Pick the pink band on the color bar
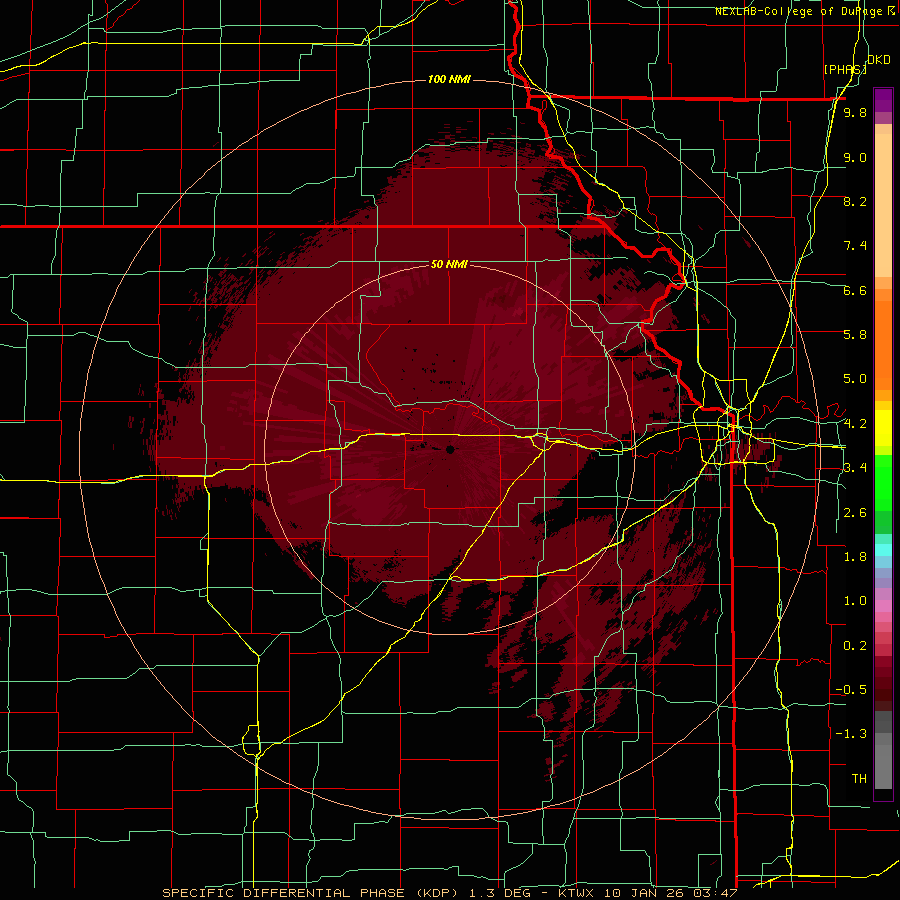Screen dimensions: 900x900 883,606
